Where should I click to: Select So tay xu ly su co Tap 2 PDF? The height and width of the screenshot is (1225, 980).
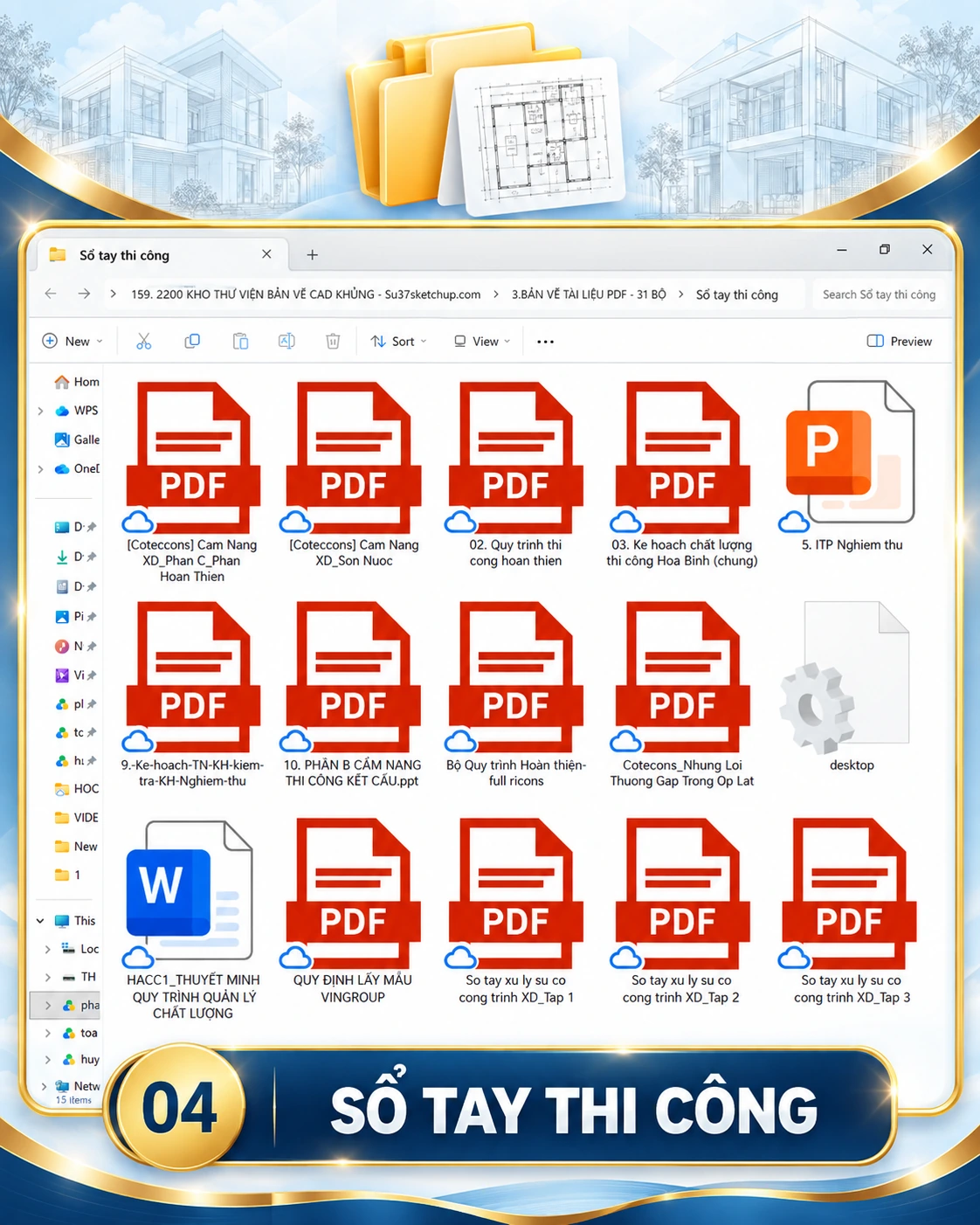pos(682,911)
